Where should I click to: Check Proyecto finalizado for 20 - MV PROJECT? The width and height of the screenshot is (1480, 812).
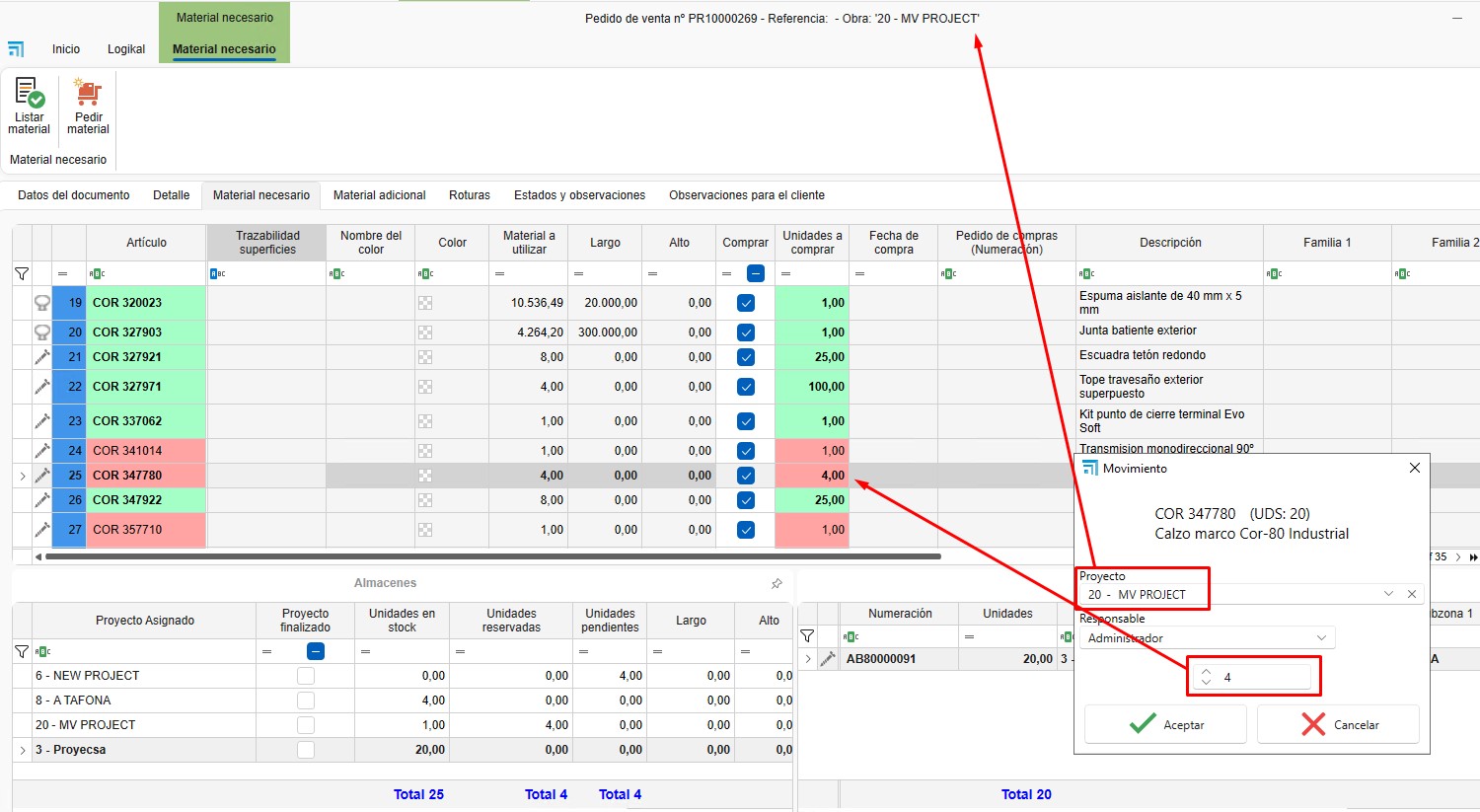(x=306, y=725)
